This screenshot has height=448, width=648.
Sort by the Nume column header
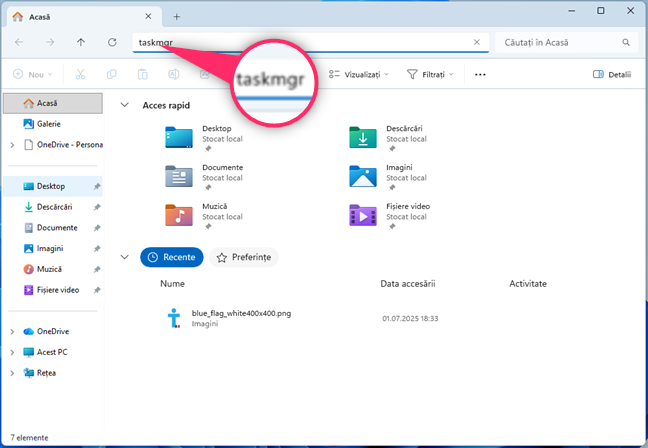coord(172,284)
